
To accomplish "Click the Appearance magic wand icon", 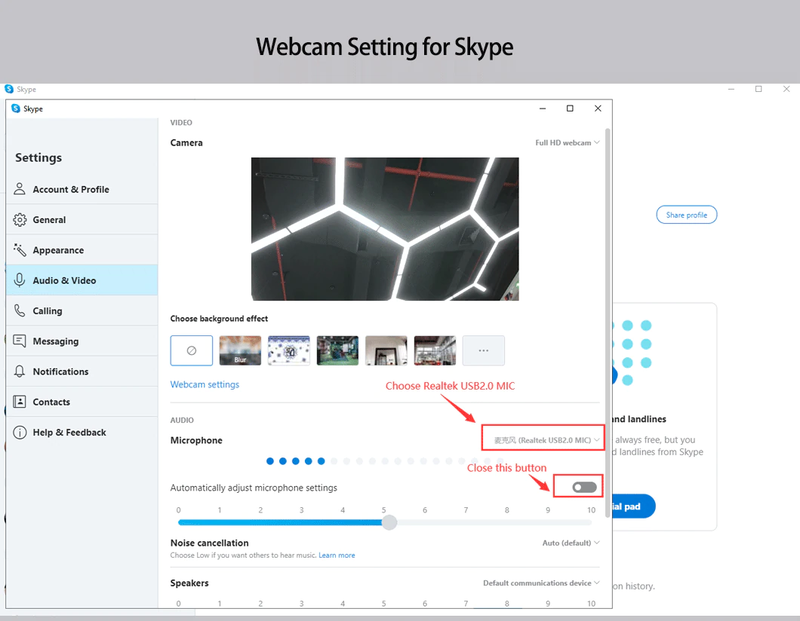I will point(20,250).
